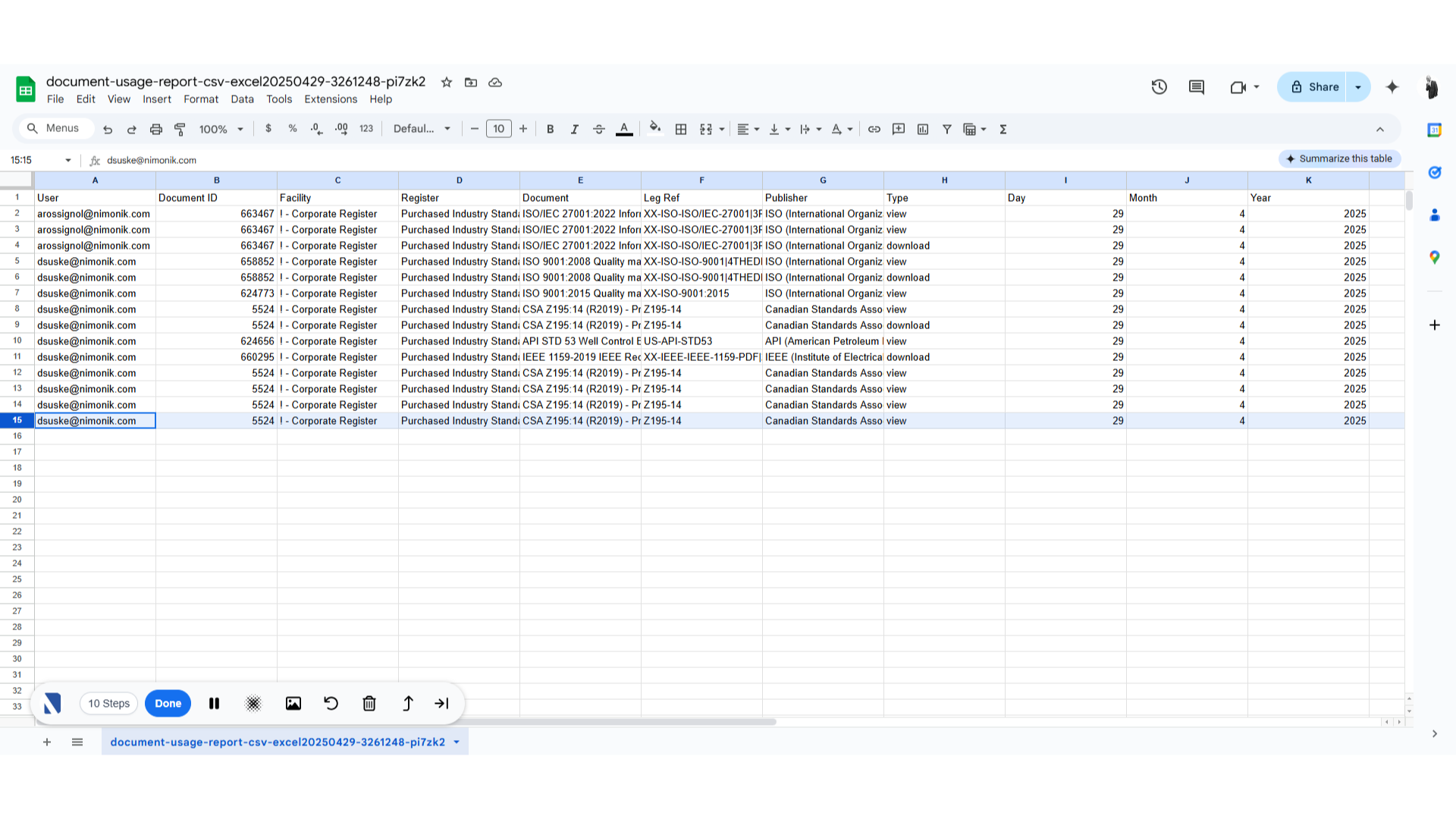
Task: Click Summarize this table button
Action: pos(1339,158)
